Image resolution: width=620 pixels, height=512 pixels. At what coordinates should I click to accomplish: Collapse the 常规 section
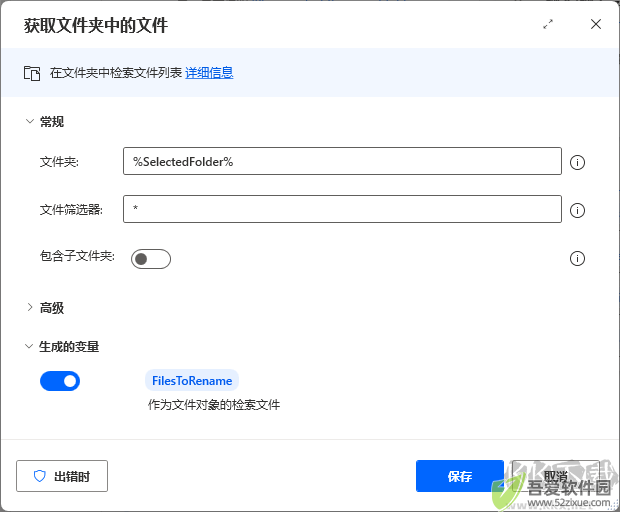(30, 121)
